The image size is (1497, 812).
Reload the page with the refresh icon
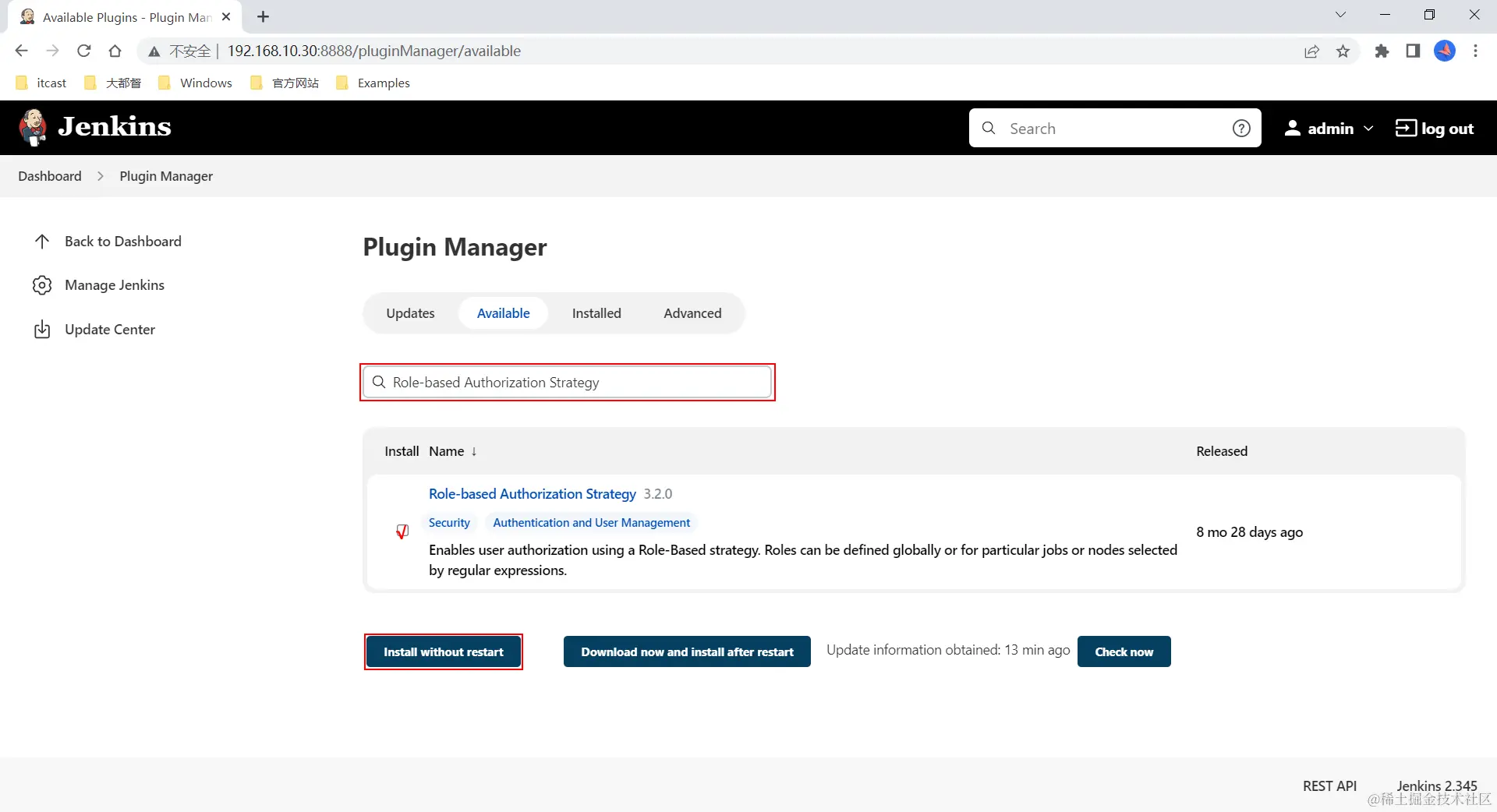tap(83, 51)
